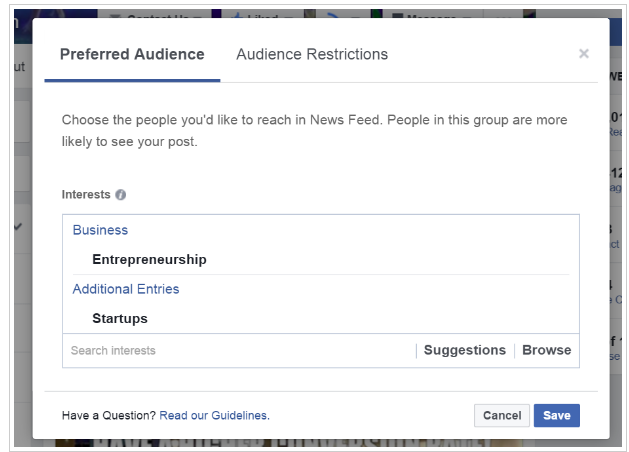
Task: Cancel the audience changes
Action: 502,416
